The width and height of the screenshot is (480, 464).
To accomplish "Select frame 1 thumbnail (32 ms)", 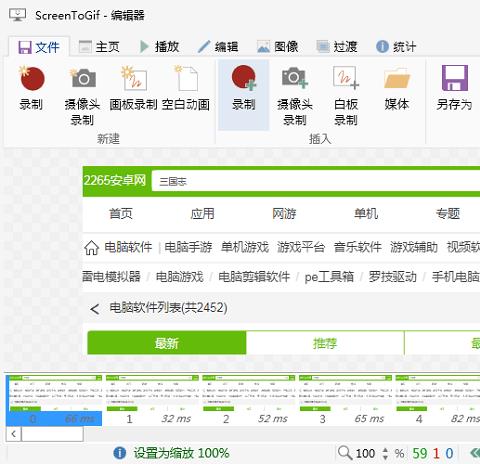I will tap(152, 401).
